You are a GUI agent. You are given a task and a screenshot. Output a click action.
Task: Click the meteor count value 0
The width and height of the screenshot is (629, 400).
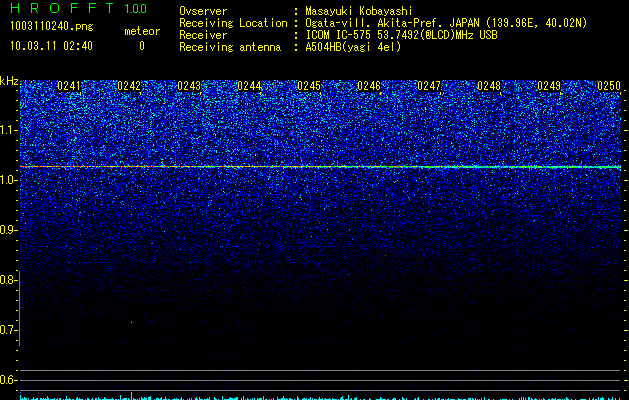(x=142, y=46)
